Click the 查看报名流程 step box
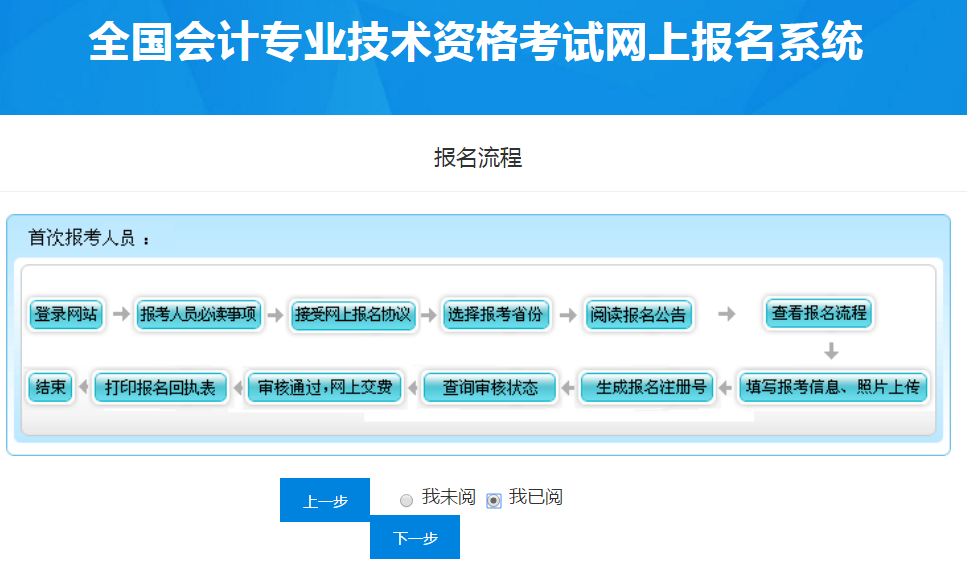This screenshot has width=967, height=564. click(819, 312)
